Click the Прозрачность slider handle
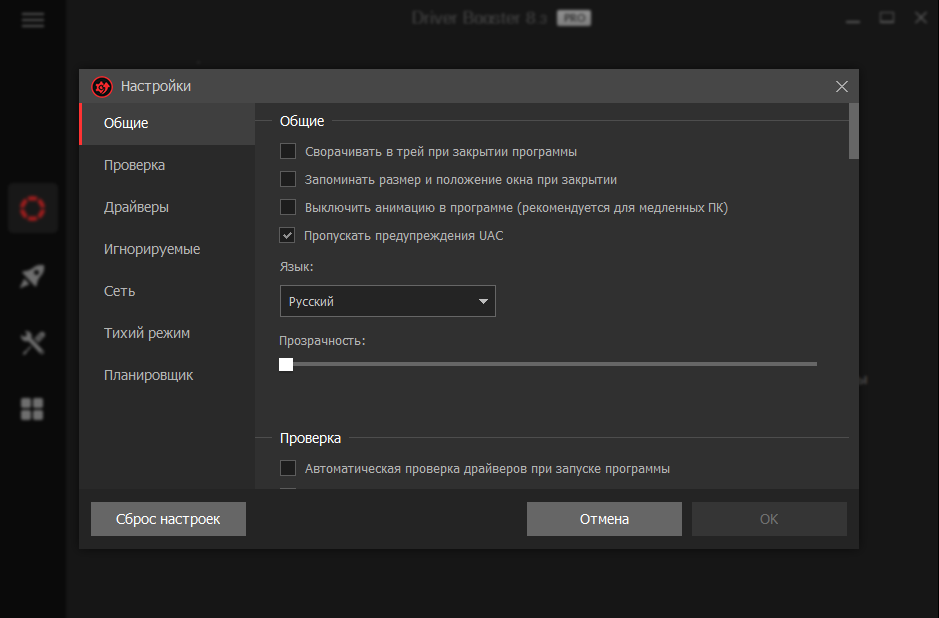This screenshot has width=939, height=618. 286,364
